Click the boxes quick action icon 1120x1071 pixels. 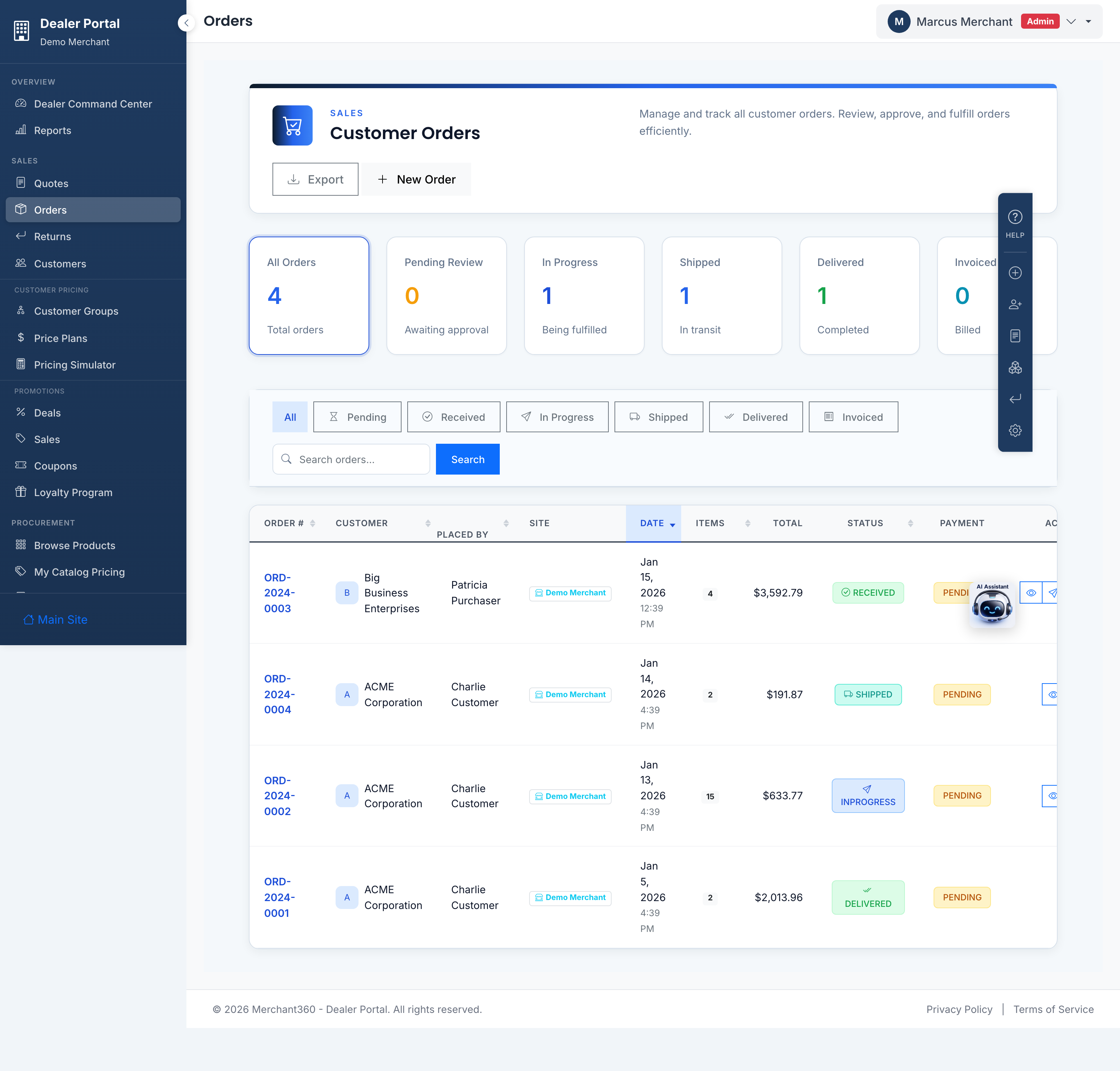click(1015, 368)
